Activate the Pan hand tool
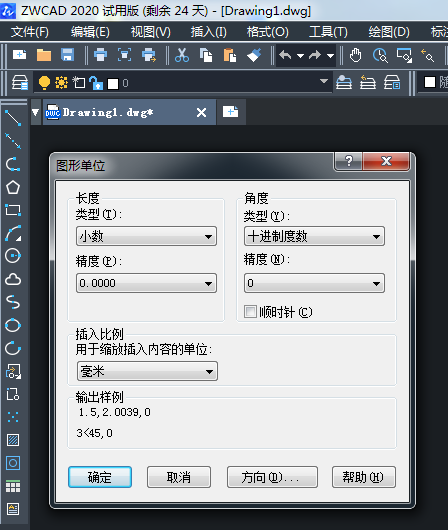This screenshot has height=530, width=448. tap(355, 55)
